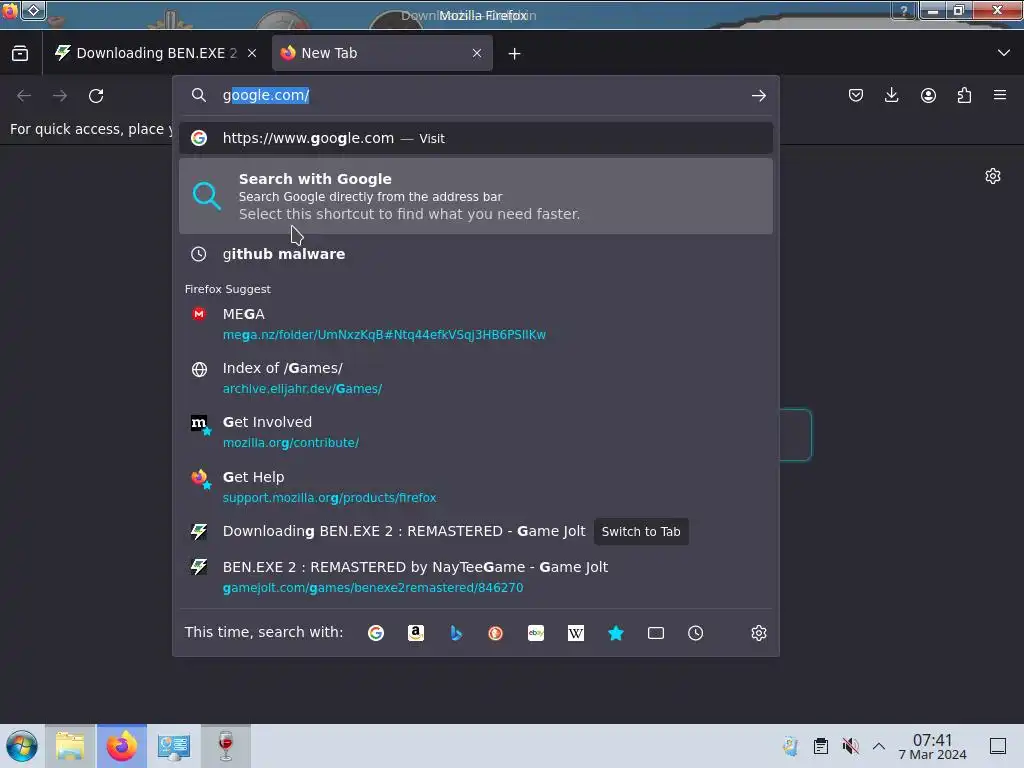Image resolution: width=1024 pixels, height=768 pixels.
Task: Toggle muted volume in system tray
Action: tap(850, 746)
